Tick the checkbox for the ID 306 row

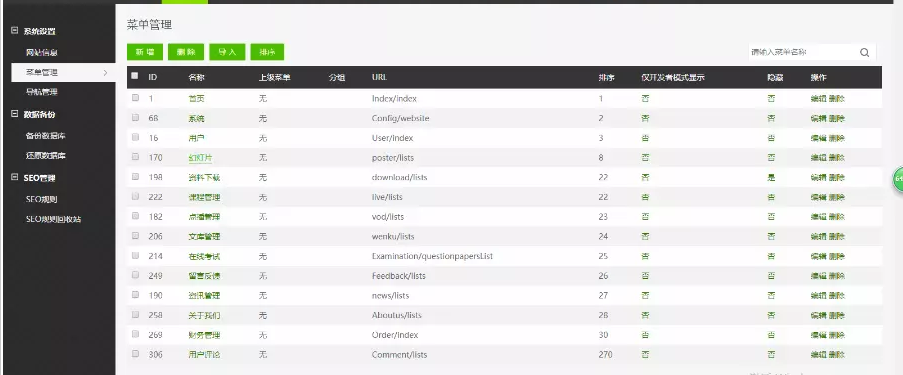pos(135,354)
